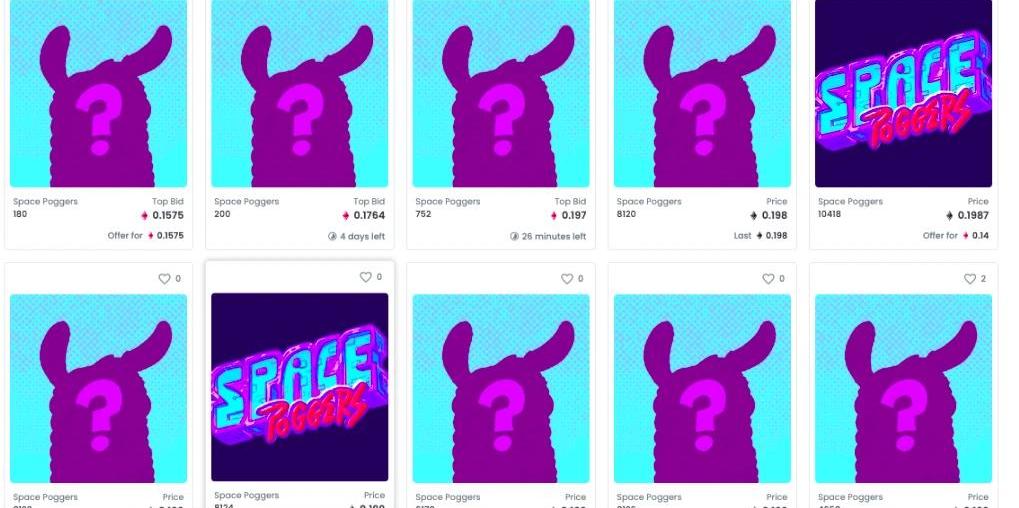Open item number 752 listing
Image resolution: width=1019 pixels, height=508 pixels.
point(423,214)
